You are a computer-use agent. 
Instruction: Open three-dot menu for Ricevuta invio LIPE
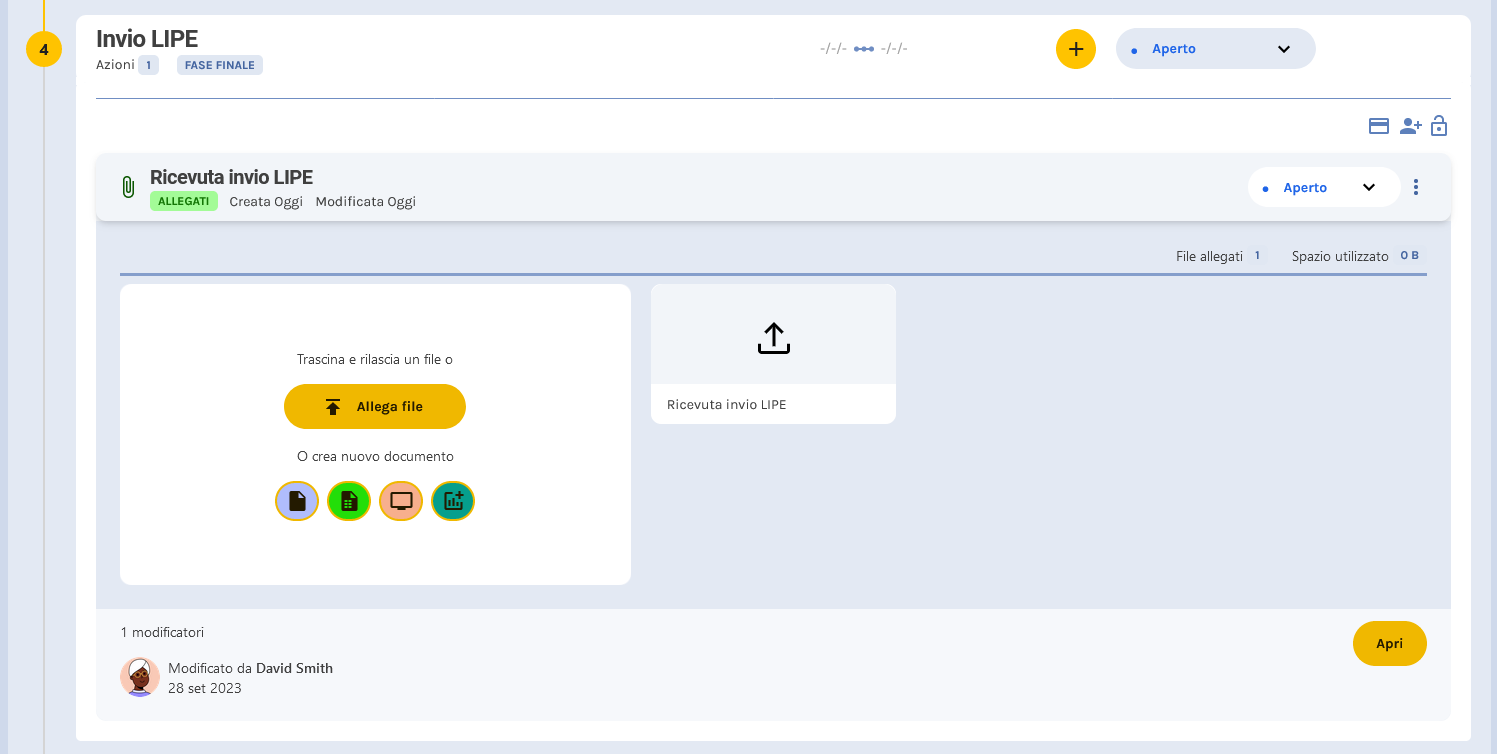coord(1415,187)
